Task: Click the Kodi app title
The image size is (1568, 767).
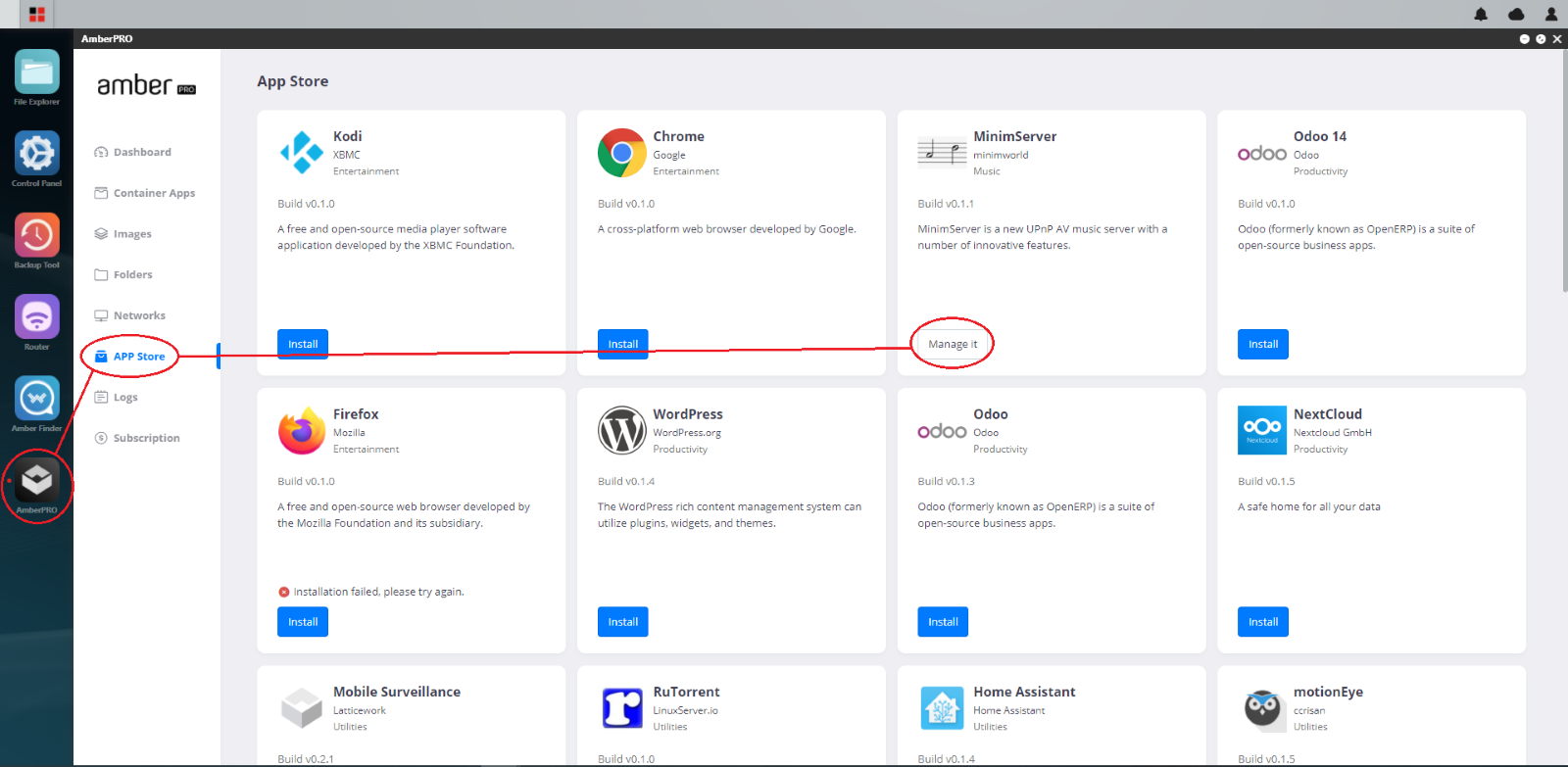Action: [347, 136]
